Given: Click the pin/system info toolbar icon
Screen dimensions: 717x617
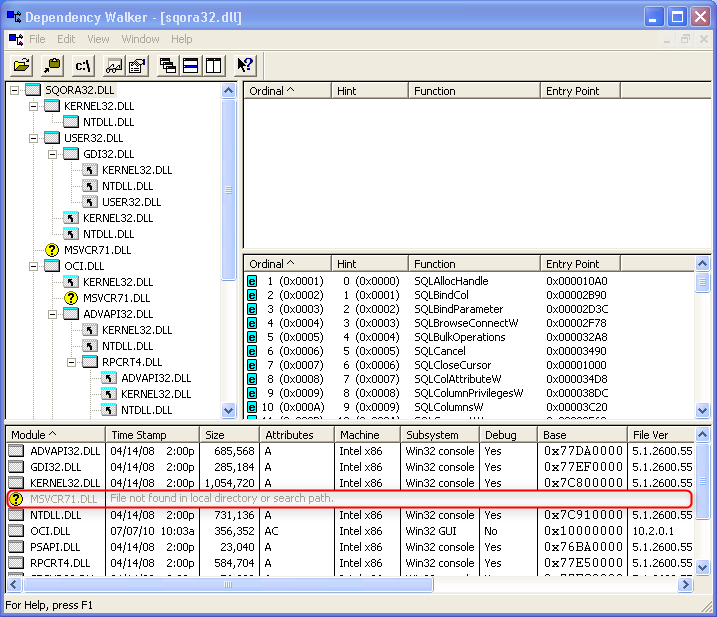Looking at the screenshot, I should click(x=52, y=66).
